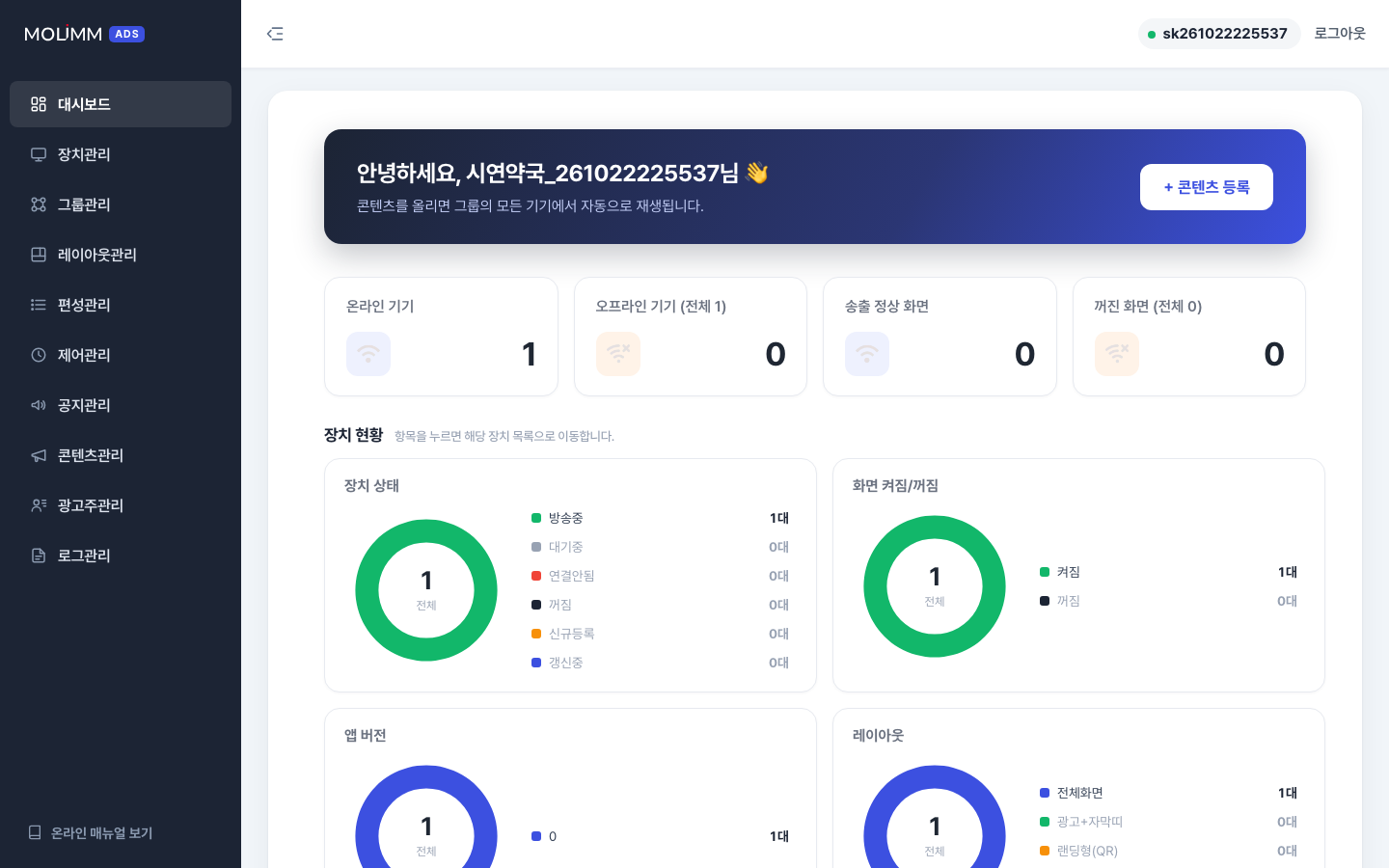Open the 장치관리 menu label
Image resolution: width=1389 pixels, height=868 pixels.
pos(84,154)
